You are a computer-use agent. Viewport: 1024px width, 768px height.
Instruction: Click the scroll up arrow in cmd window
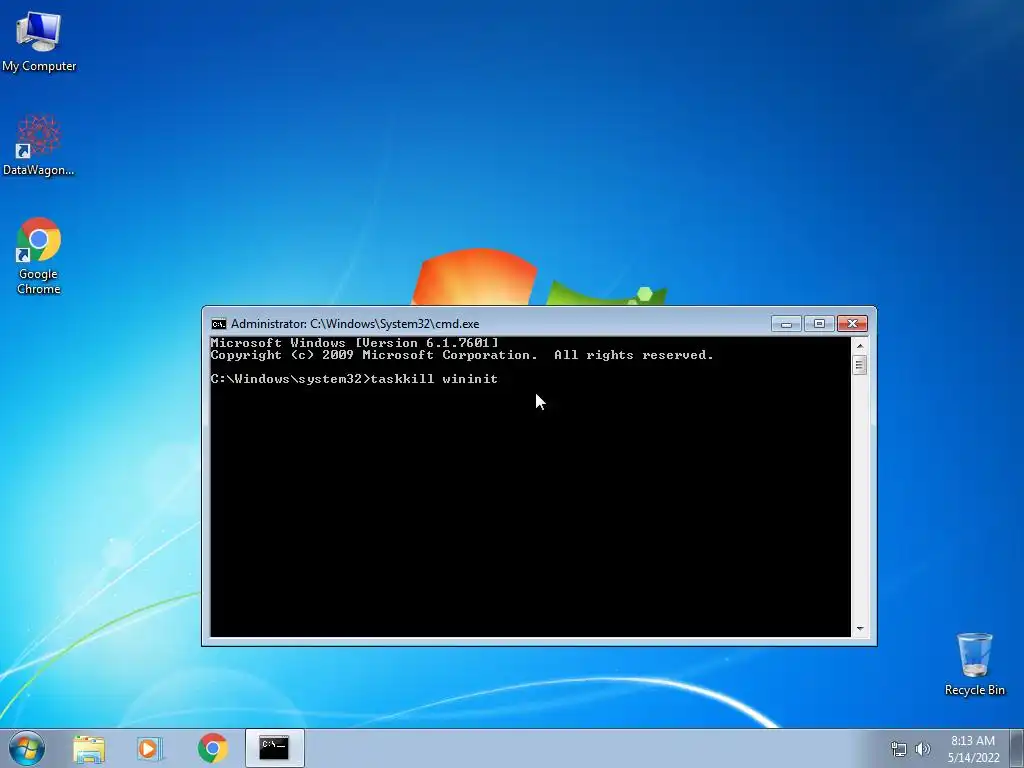(x=859, y=345)
